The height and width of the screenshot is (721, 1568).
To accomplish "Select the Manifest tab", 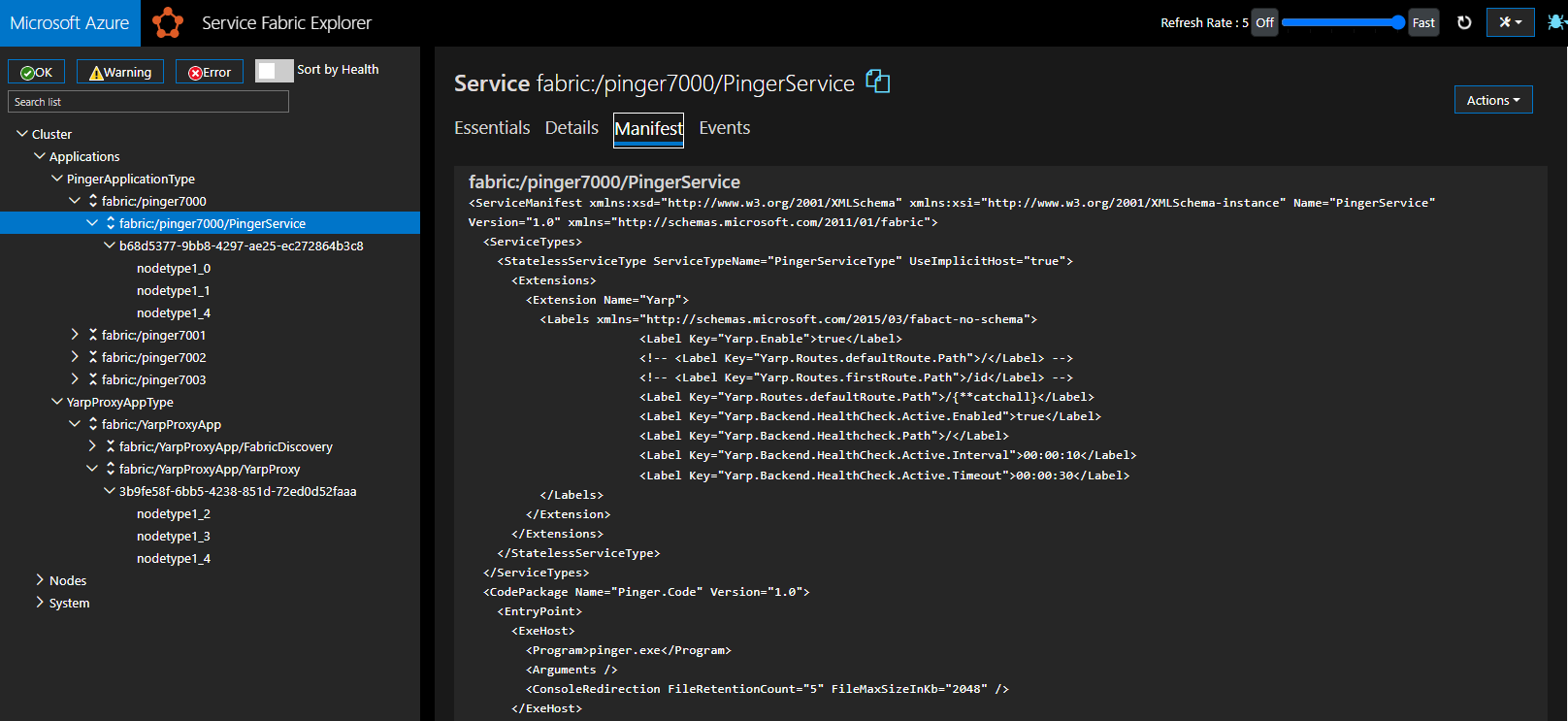I will (648, 129).
